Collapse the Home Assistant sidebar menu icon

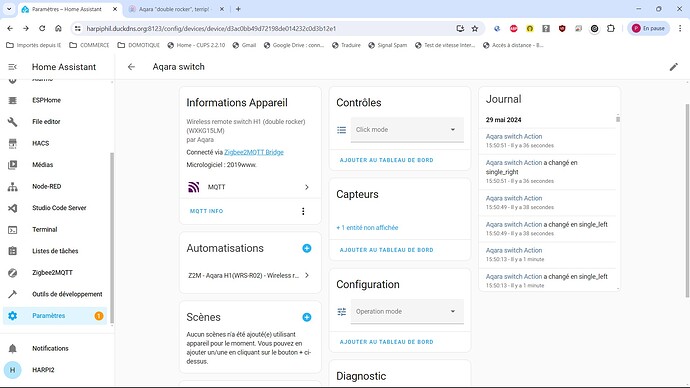click(12, 67)
